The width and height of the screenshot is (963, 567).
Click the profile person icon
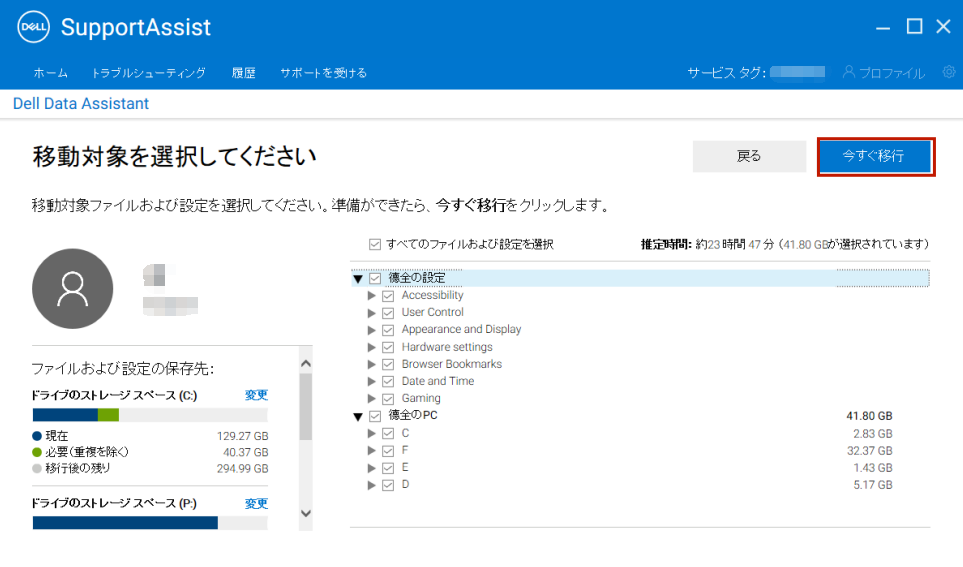tap(849, 72)
